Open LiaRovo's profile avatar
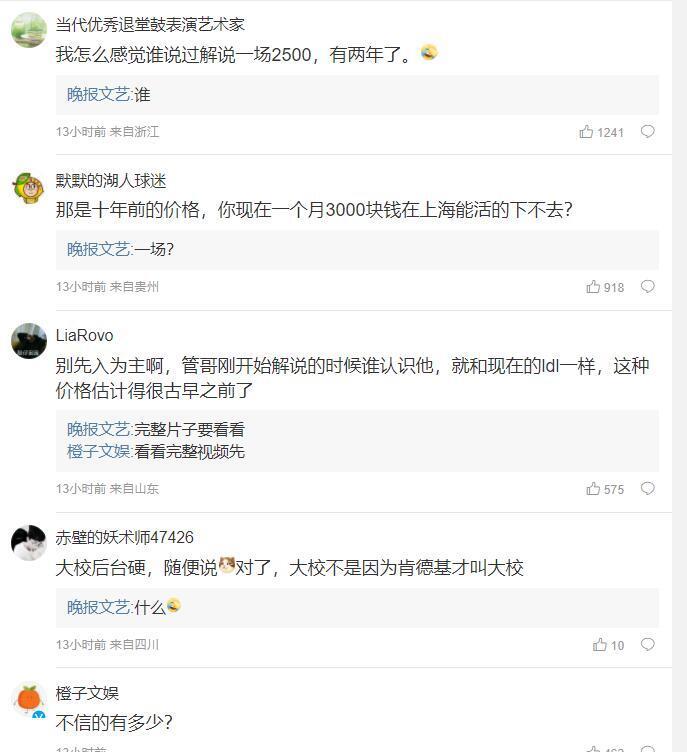This screenshot has height=752, width=687. coord(29,341)
